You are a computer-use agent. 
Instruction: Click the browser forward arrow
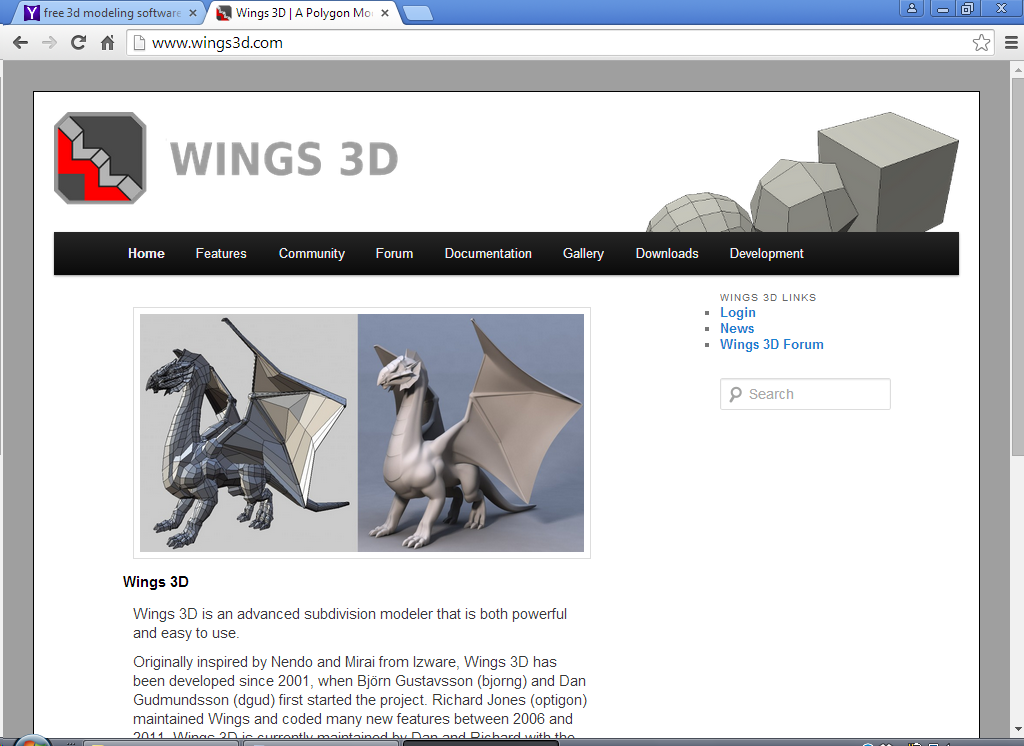click(49, 43)
